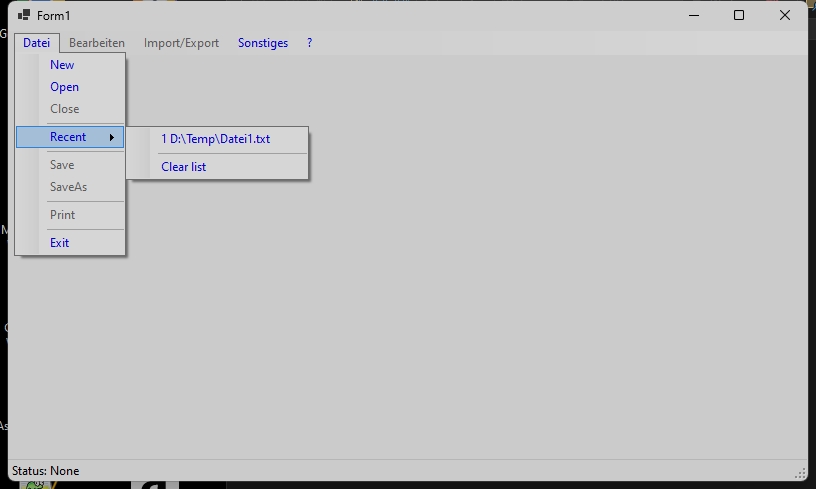Choose SaveAs from the Datei menu
The height and width of the screenshot is (489, 816).
[68, 187]
